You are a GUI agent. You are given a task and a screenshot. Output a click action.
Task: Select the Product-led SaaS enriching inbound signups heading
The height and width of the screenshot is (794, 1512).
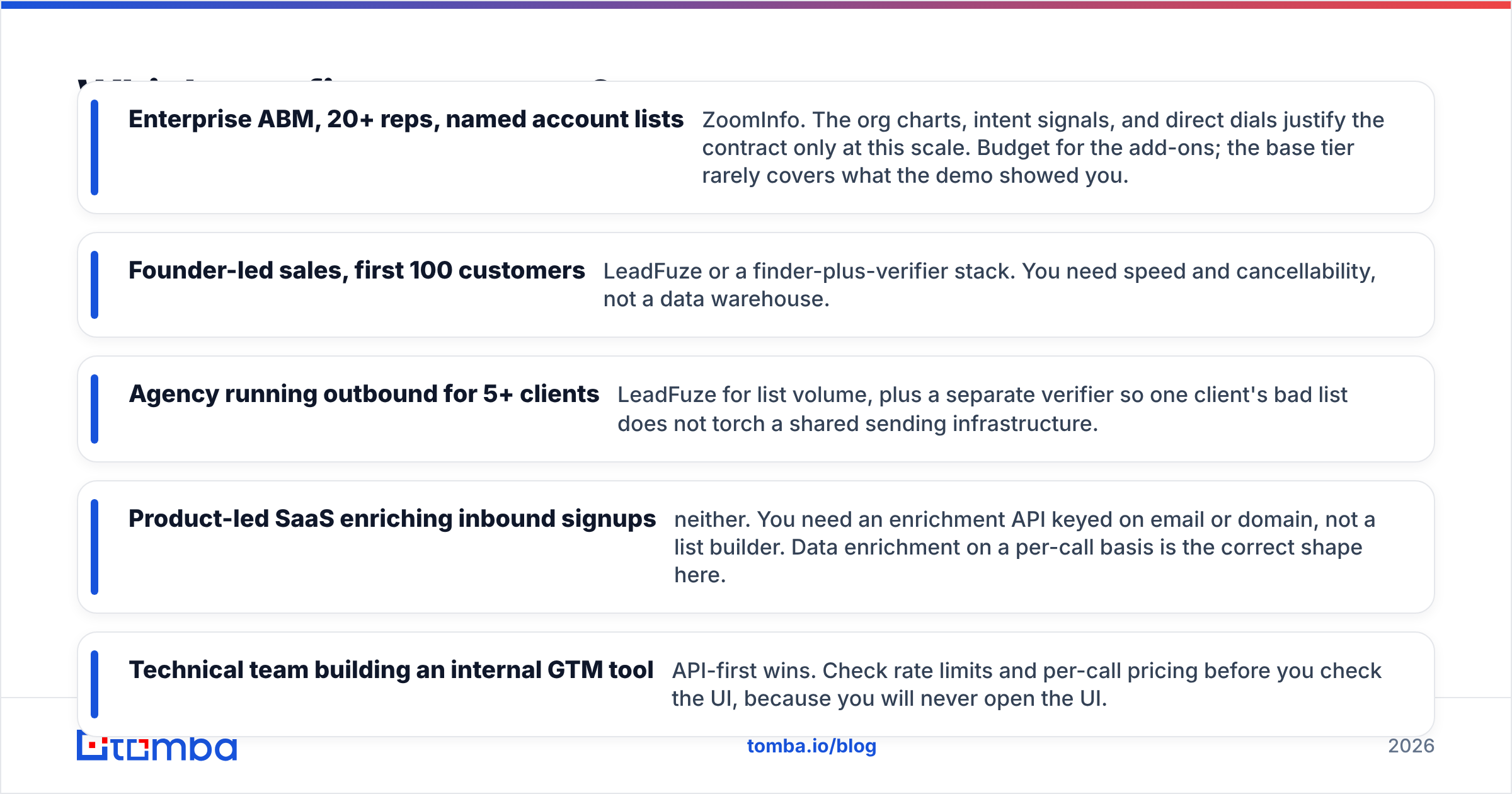(x=392, y=519)
